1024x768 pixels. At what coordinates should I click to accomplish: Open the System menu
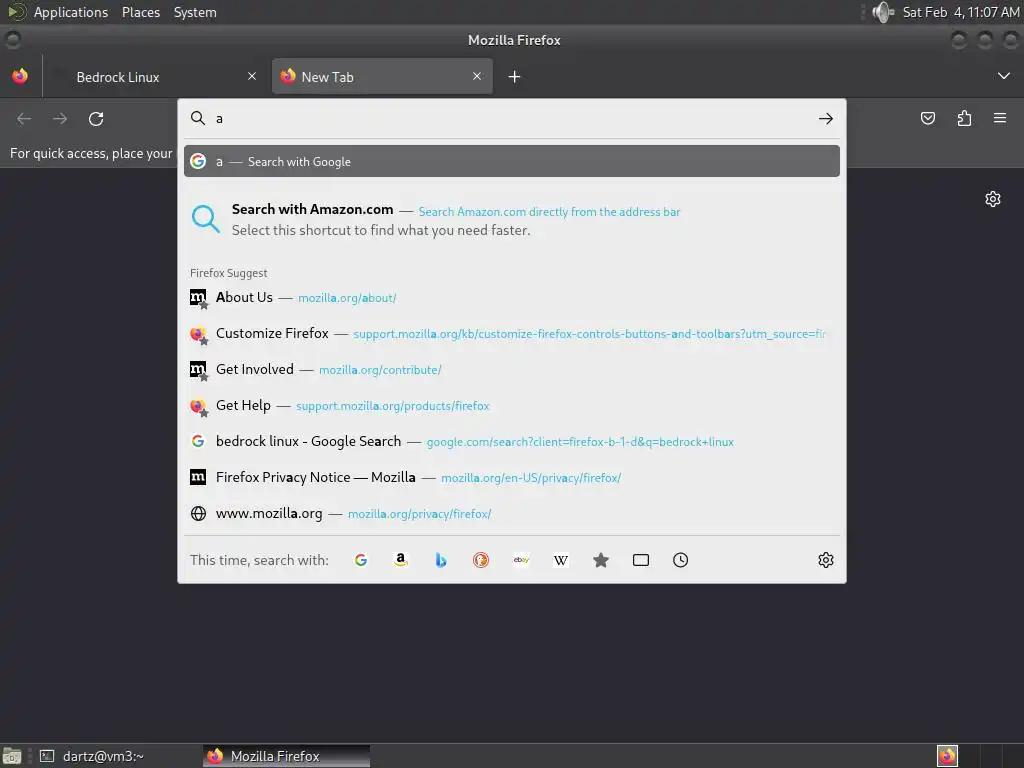tap(195, 12)
